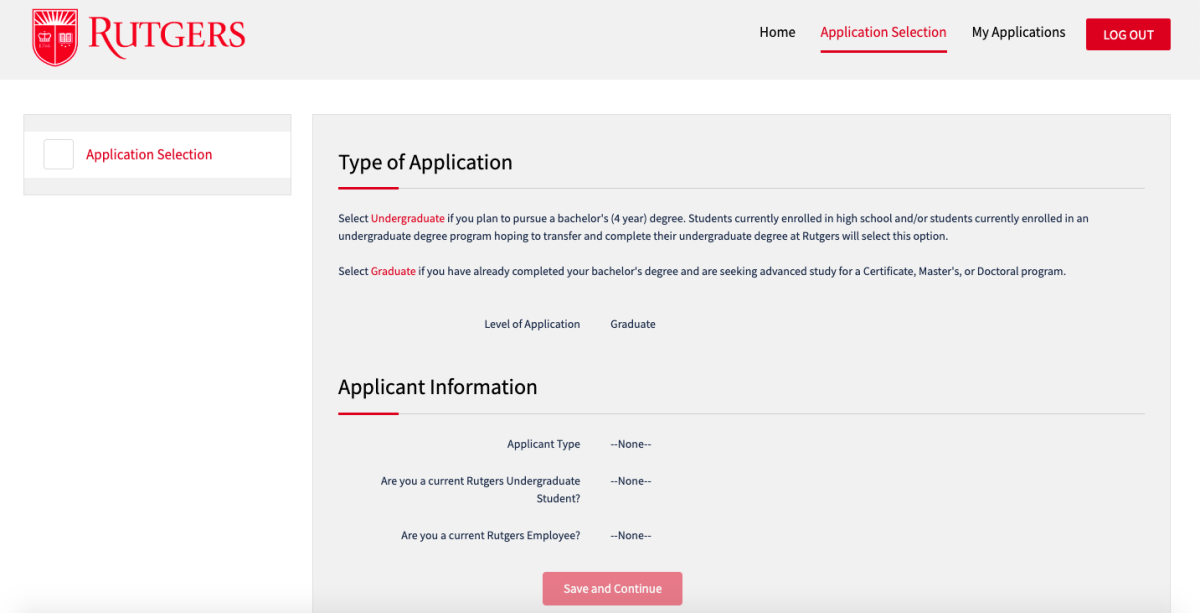Open the Home page

[777, 32]
